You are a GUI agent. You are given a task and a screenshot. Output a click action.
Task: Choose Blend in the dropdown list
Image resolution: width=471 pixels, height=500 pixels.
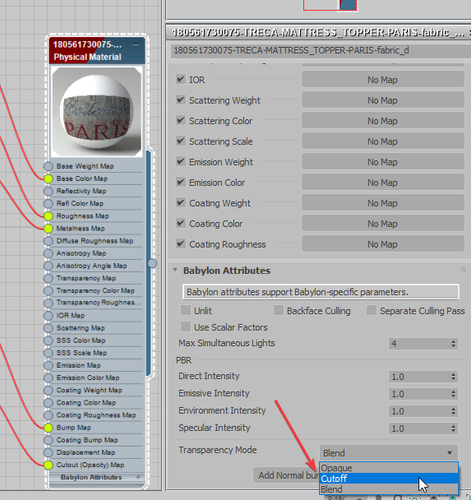[389, 489]
